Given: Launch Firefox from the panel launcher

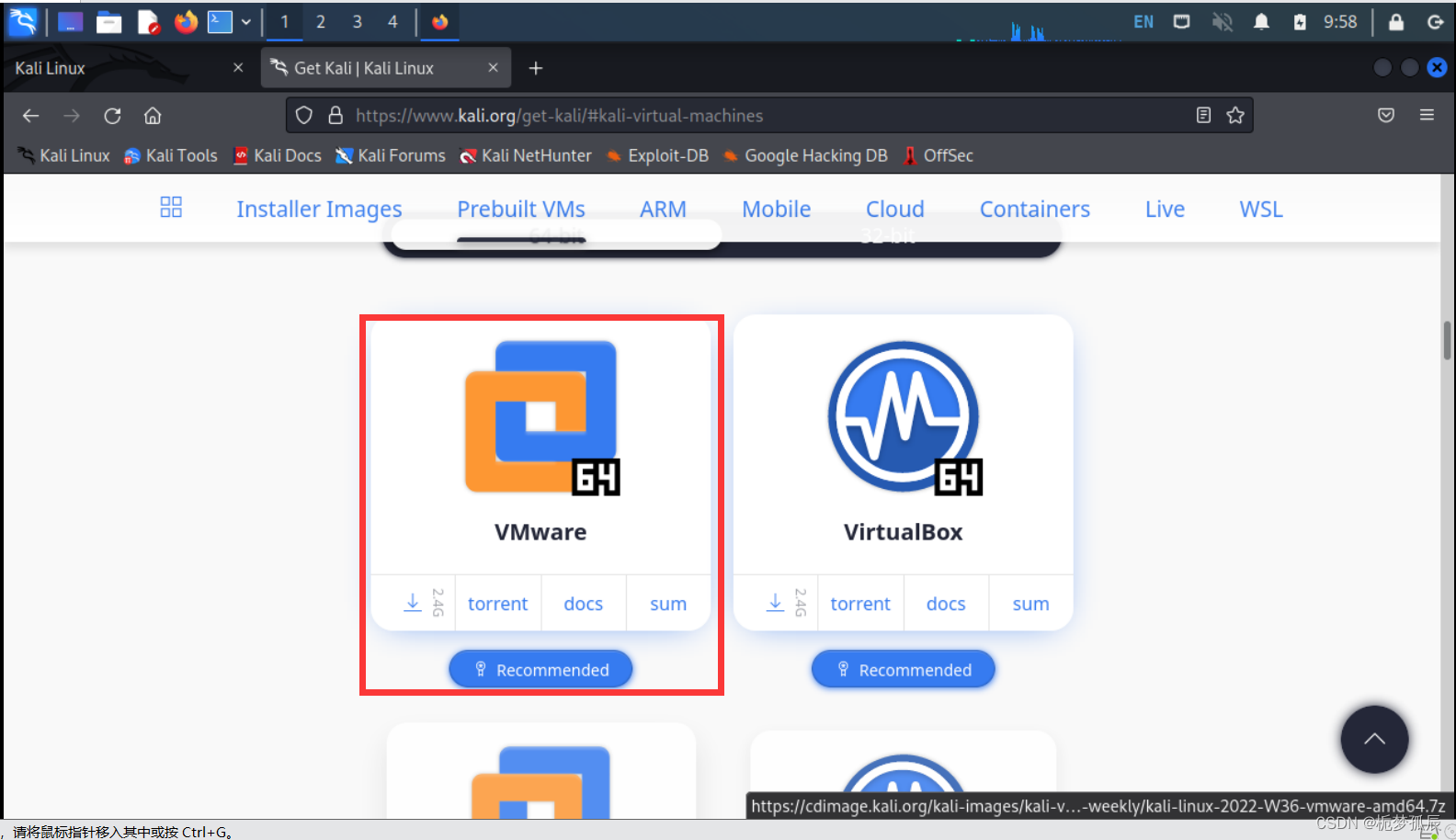Looking at the screenshot, I should click(186, 22).
